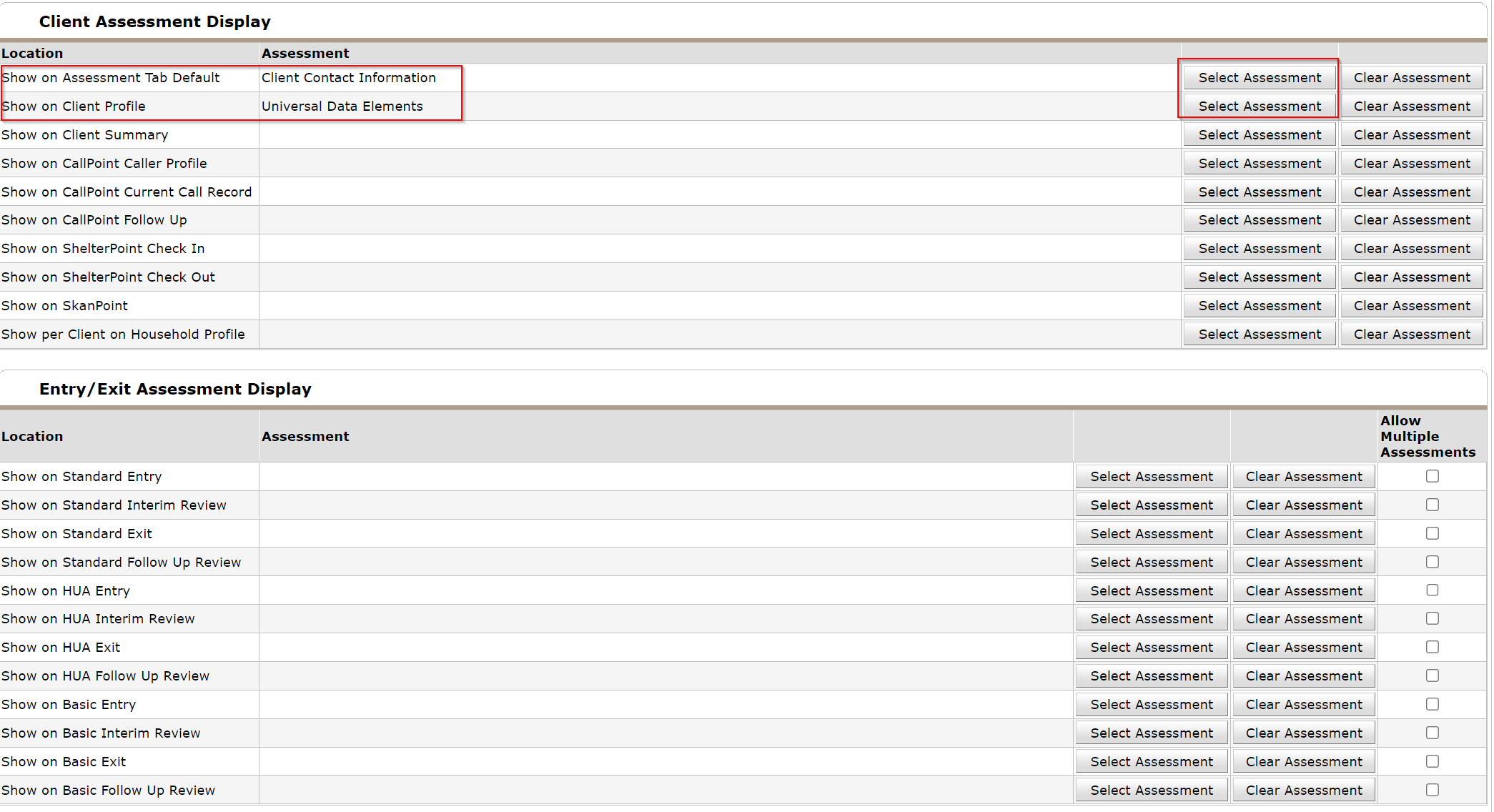Check Allow Multiple Assessments for Standard Exit
The height and width of the screenshot is (812, 1494).
click(1432, 533)
